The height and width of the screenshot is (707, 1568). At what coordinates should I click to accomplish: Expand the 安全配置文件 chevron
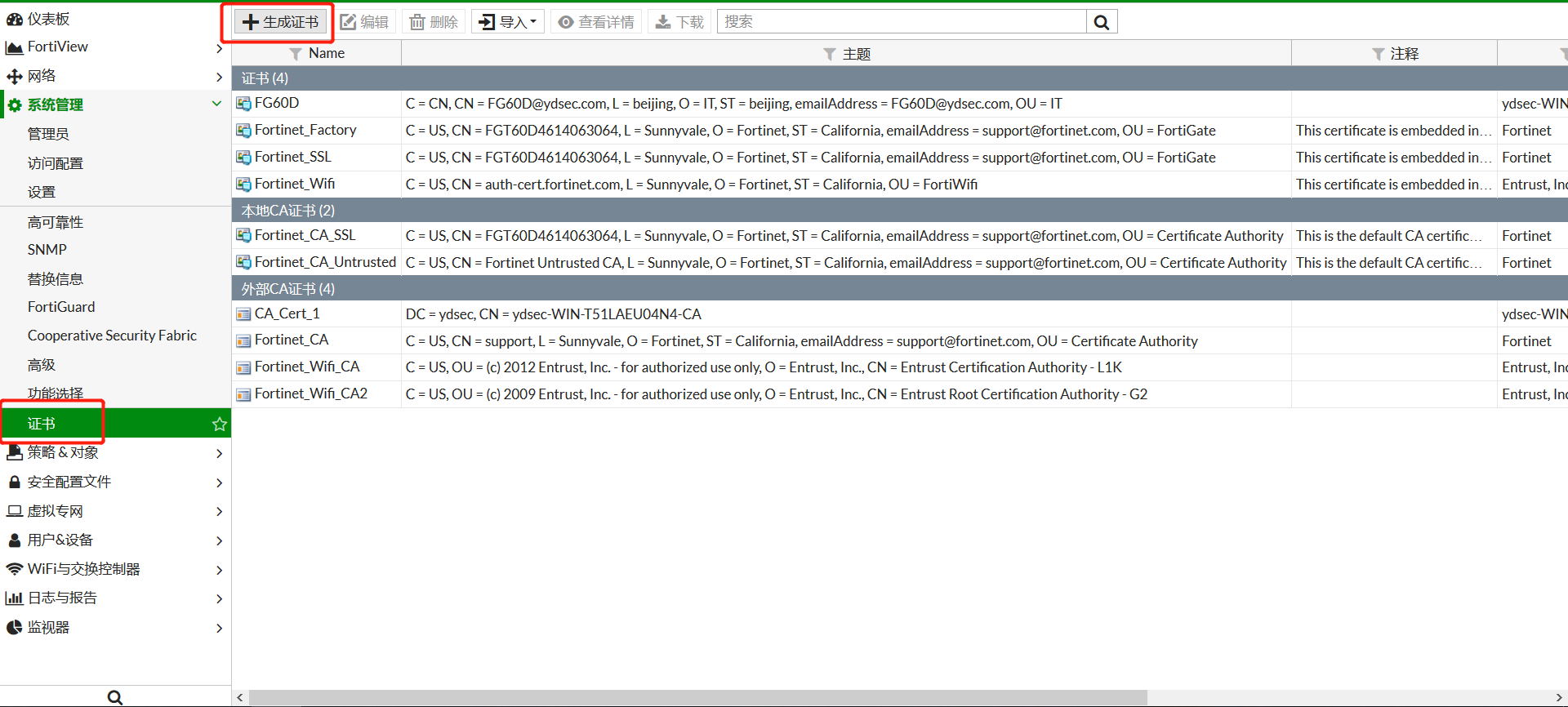[x=219, y=482]
